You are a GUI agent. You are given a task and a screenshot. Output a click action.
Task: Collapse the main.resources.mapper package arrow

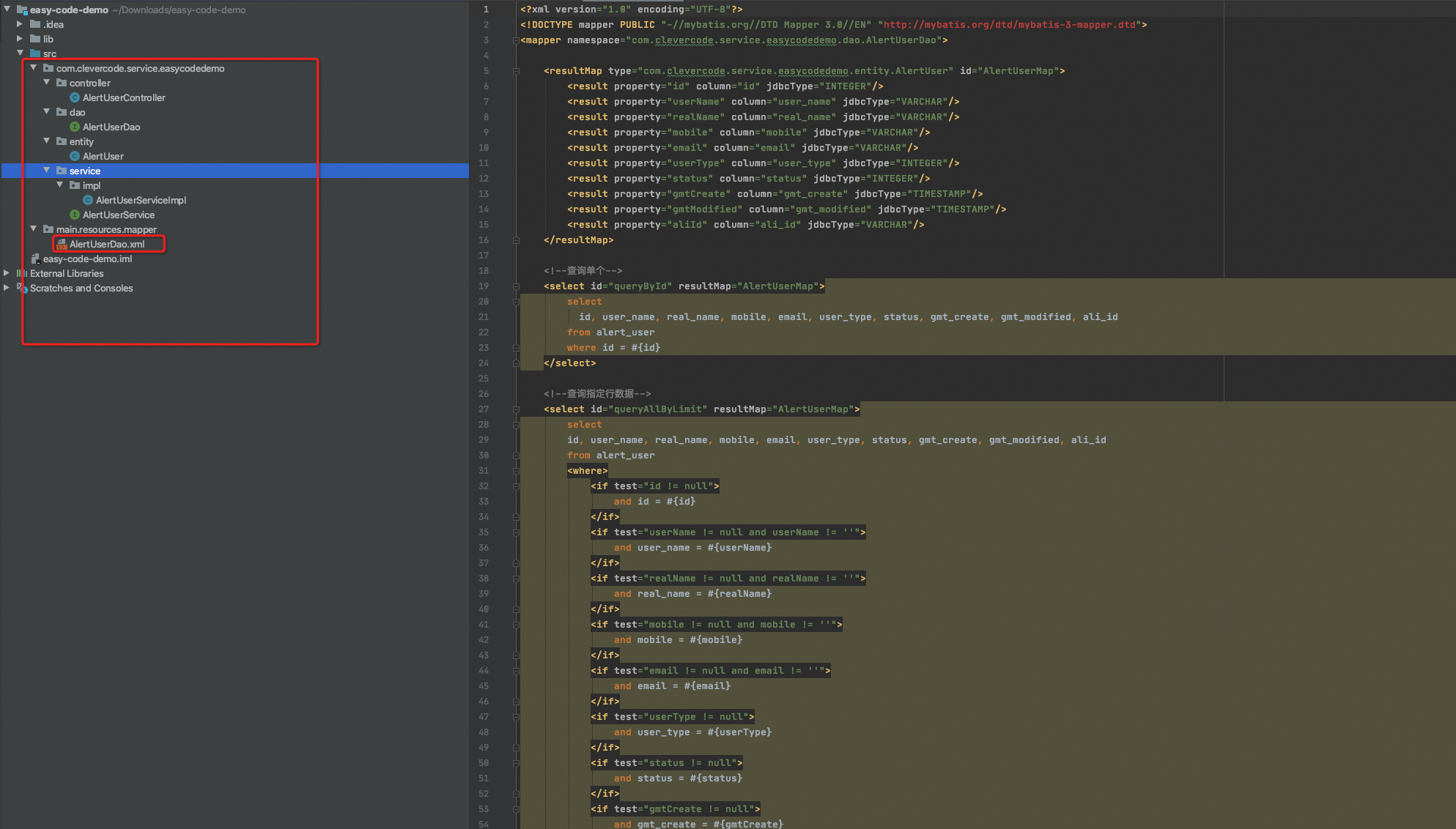(x=34, y=229)
